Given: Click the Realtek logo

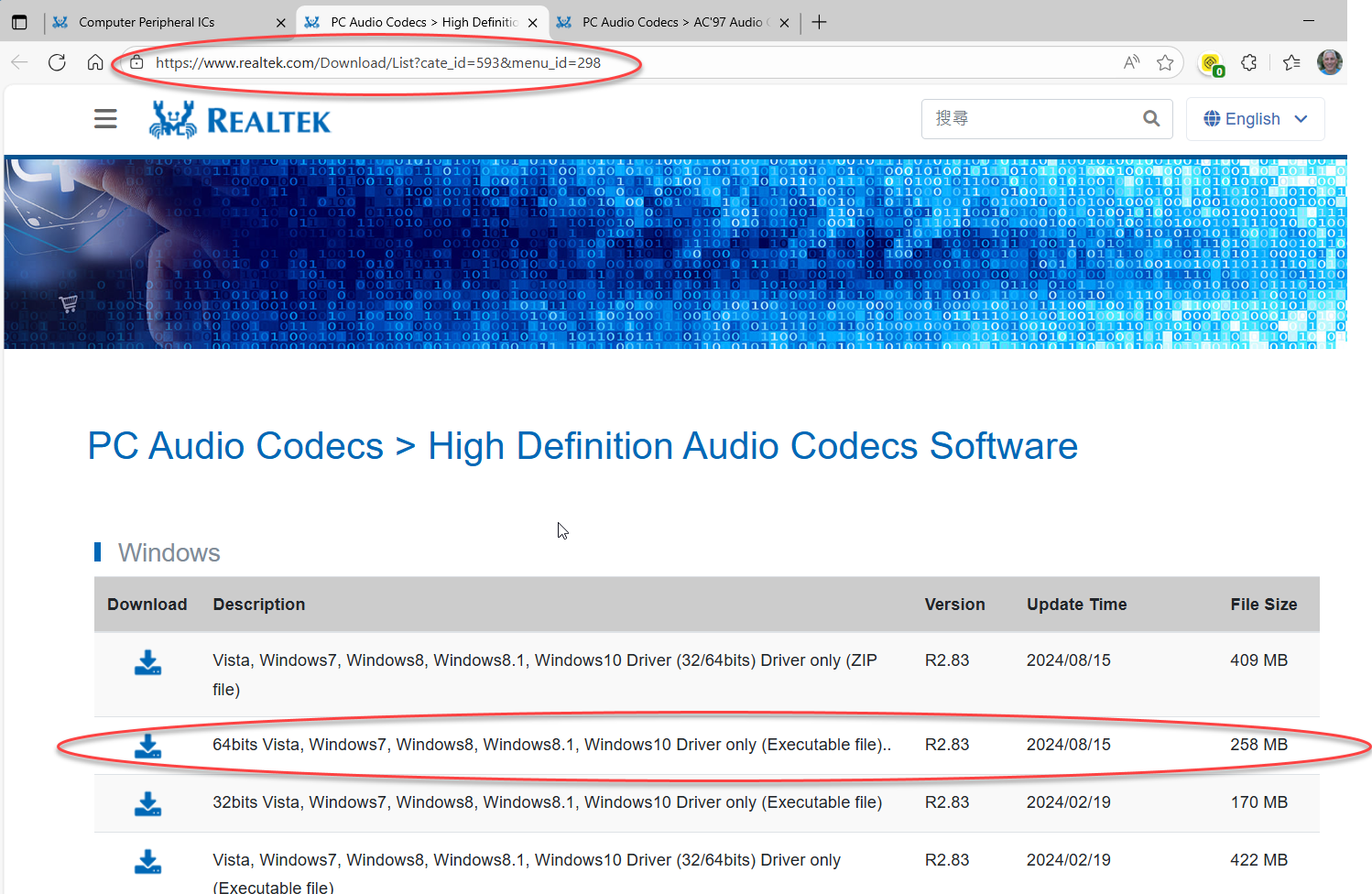Looking at the screenshot, I should click(x=240, y=120).
